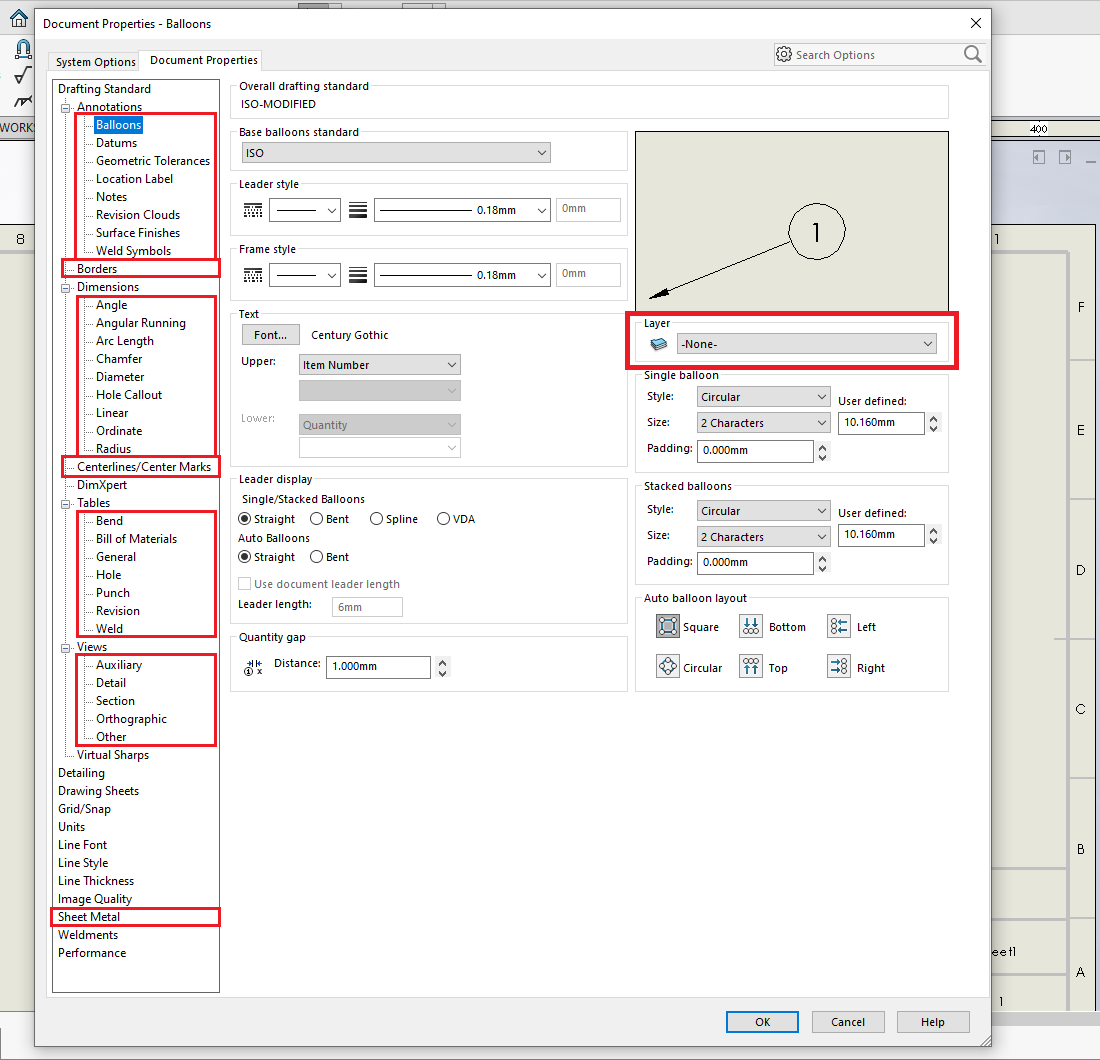Image resolution: width=1100 pixels, height=1060 pixels.
Task: Open the Base balloons standard ISO dropdown
Action: click(x=397, y=153)
